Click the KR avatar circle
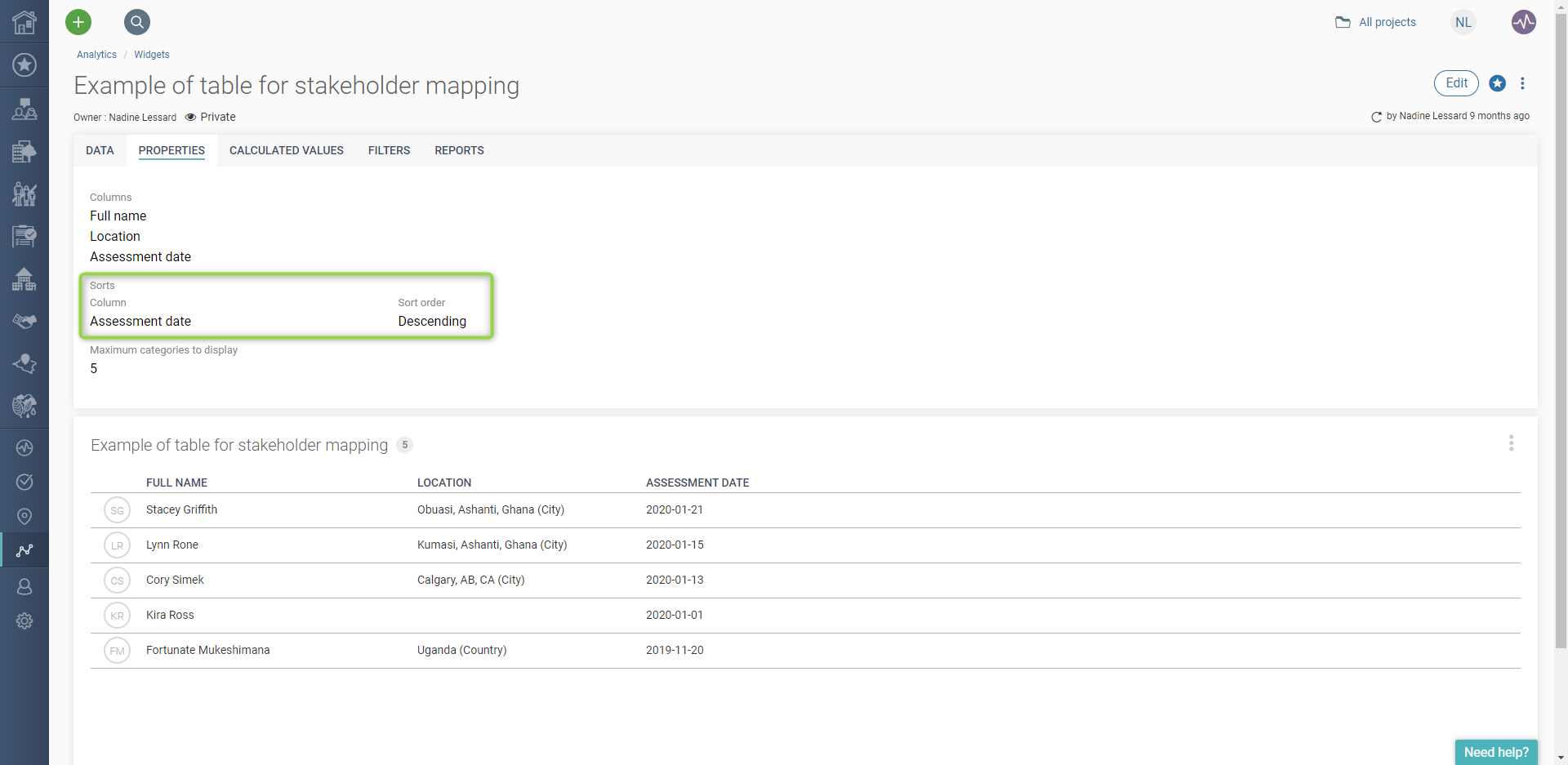This screenshot has width=1568, height=765. point(118,616)
